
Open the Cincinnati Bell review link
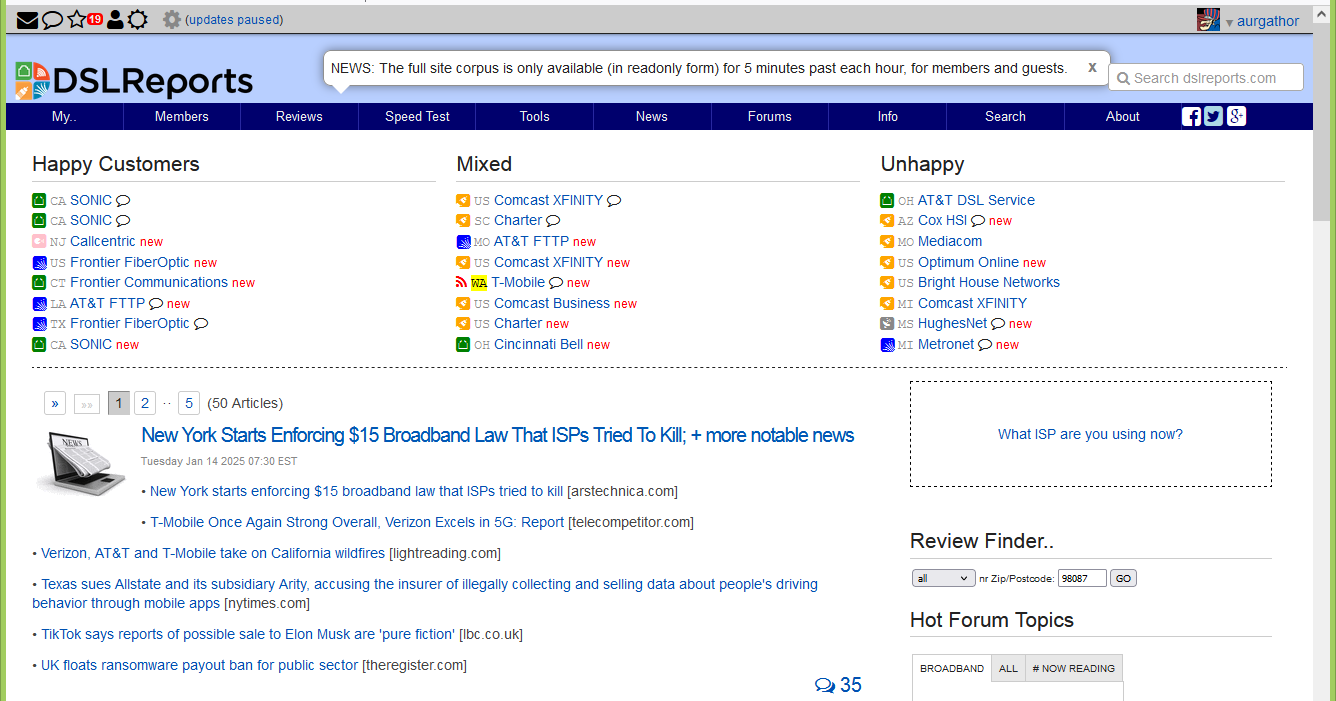[x=538, y=344]
